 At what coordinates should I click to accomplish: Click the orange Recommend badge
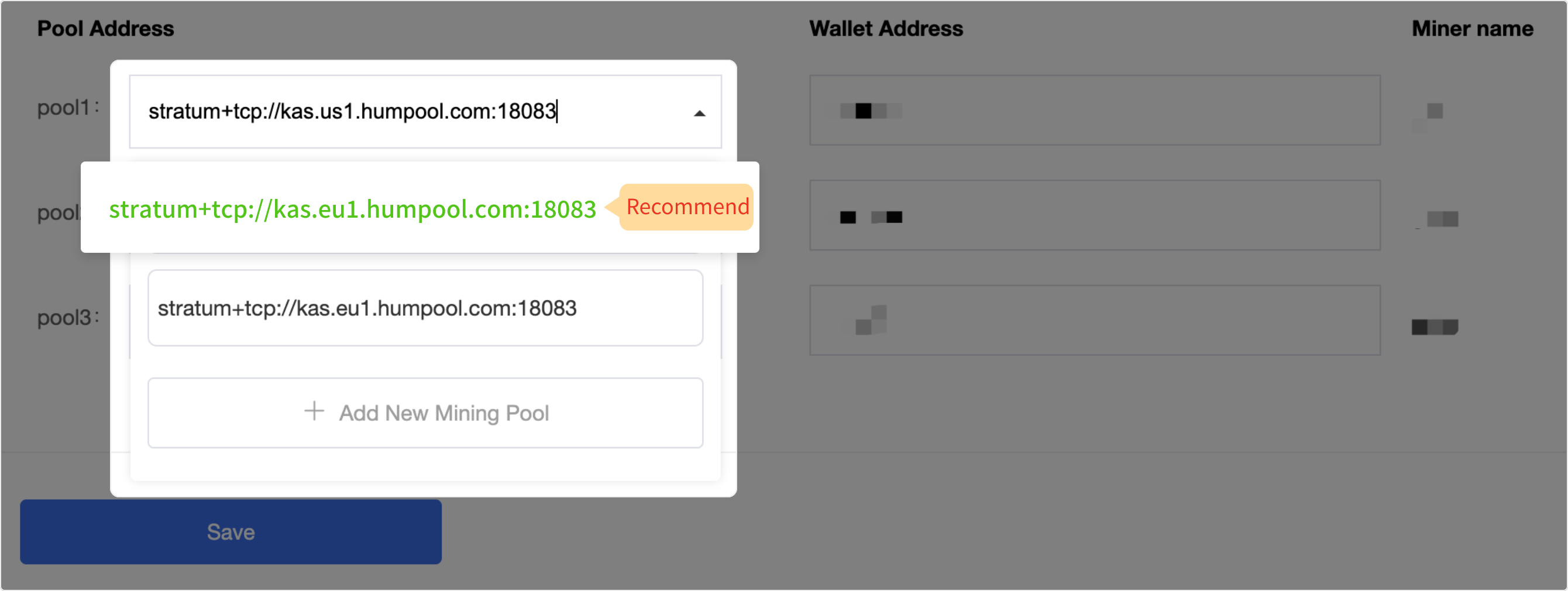coord(687,207)
